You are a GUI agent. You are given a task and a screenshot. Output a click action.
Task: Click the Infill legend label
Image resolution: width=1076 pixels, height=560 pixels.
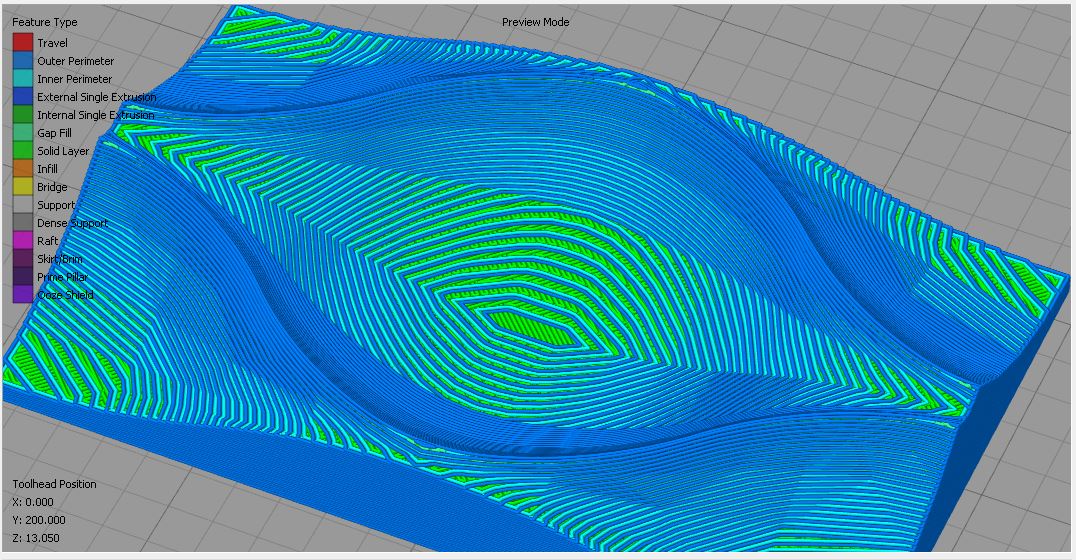47,169
